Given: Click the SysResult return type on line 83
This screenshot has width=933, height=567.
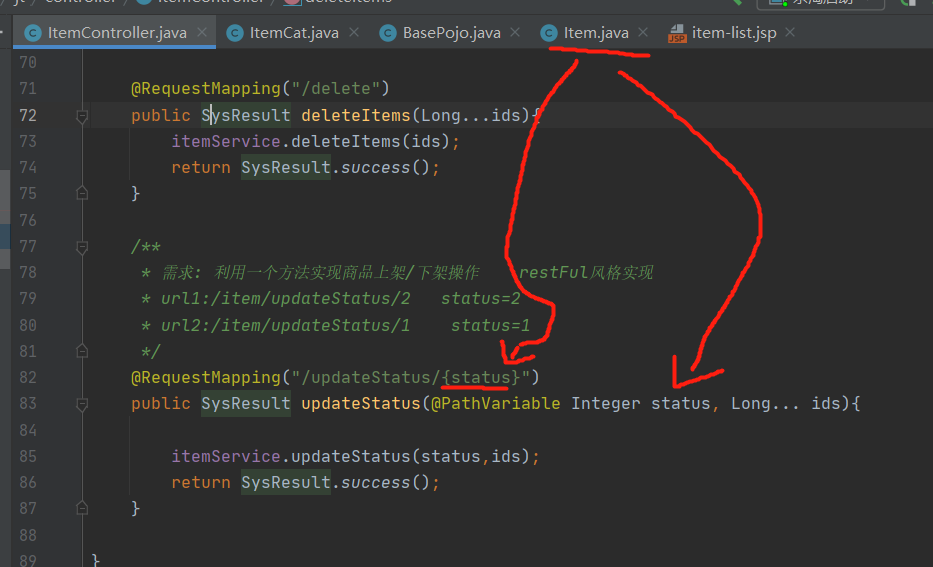Looking at the screenshot, I should point(246,403).
